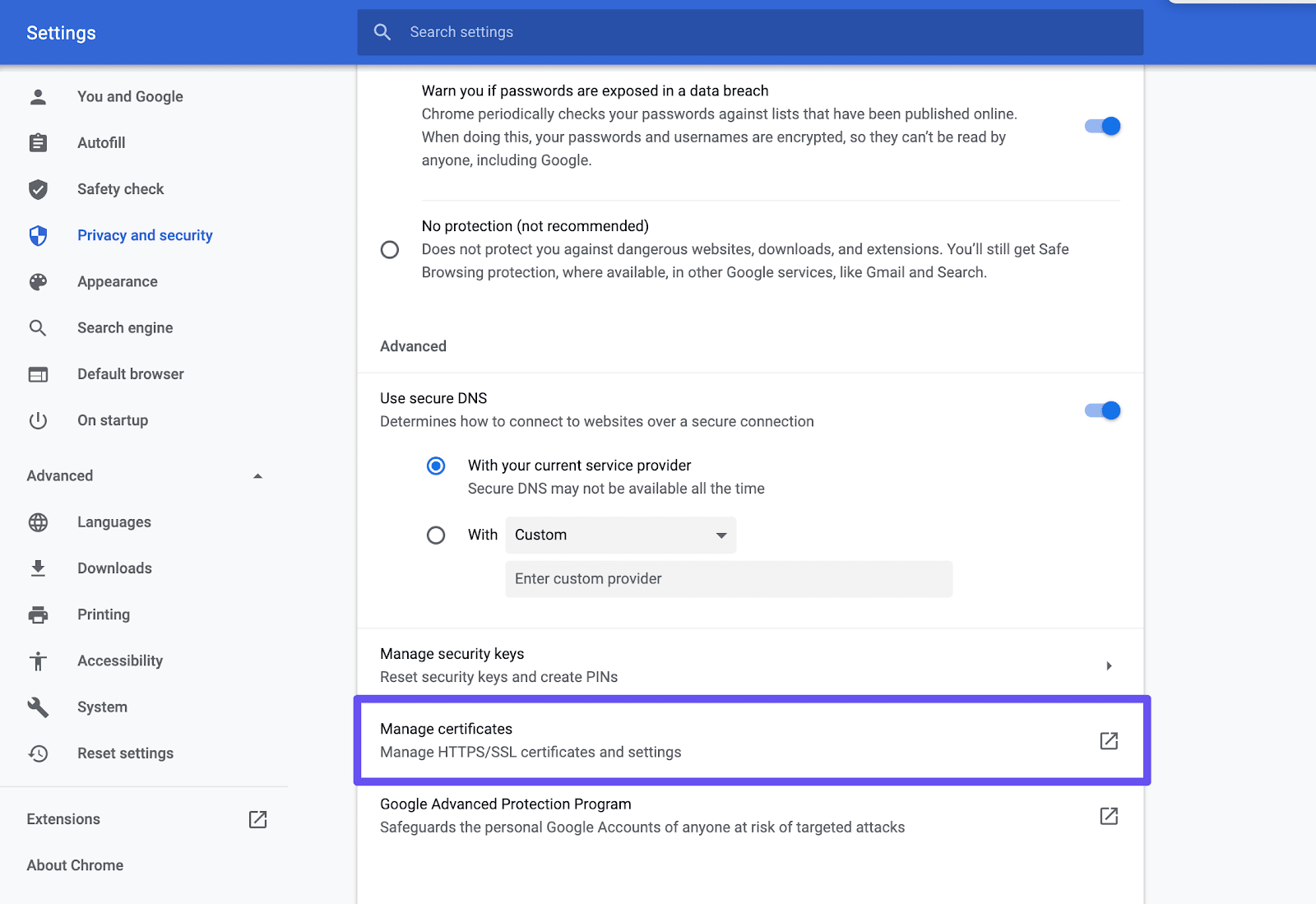The width and height of the screenshot is (1316, 904).
Task: Click the Reset settings history icon
Action: pos(38,753)
